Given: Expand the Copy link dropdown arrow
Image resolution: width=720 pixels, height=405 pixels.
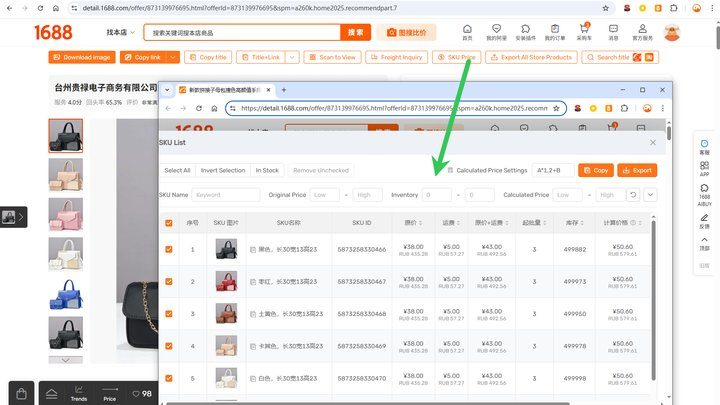Looking at the screenshot, I should click(173, 57).
